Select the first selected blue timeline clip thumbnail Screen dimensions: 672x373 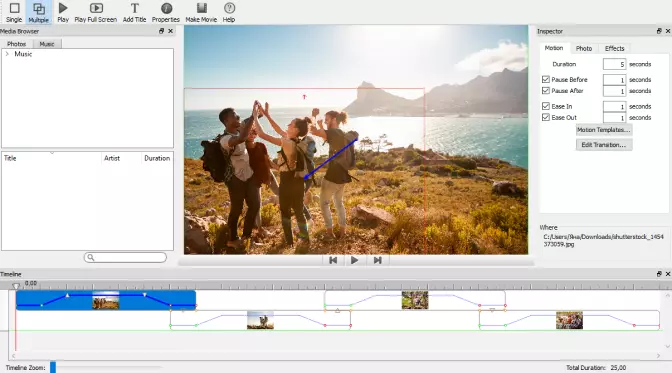point(106,300)
